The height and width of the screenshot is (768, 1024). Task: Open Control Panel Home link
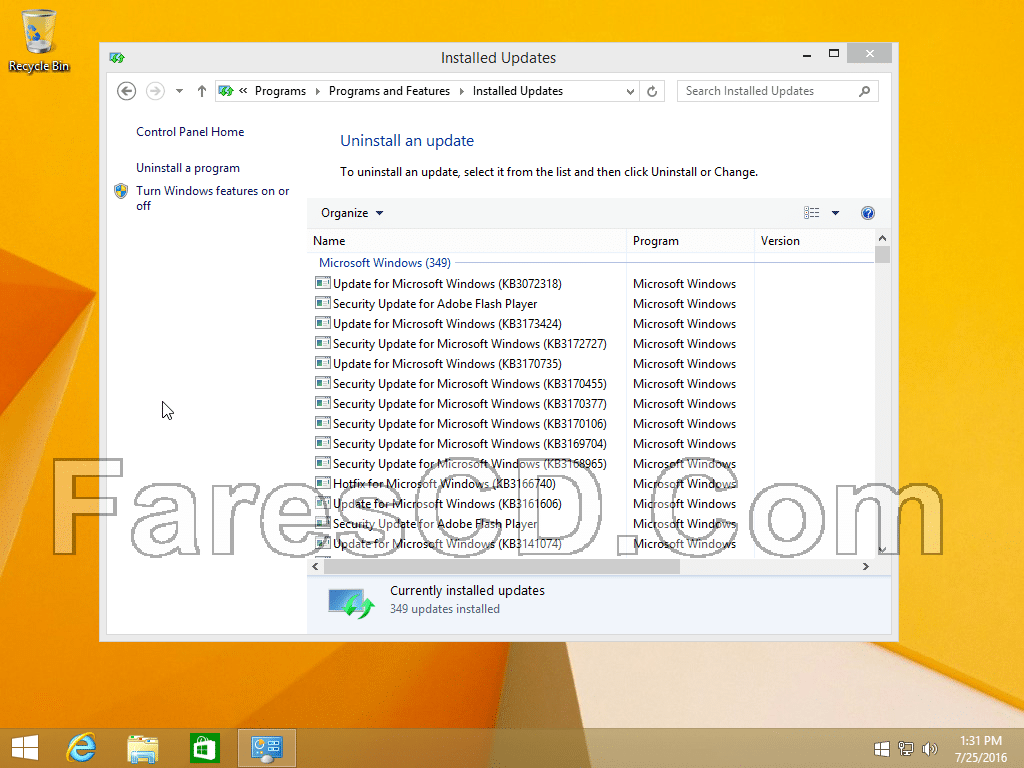coord(190,132)
